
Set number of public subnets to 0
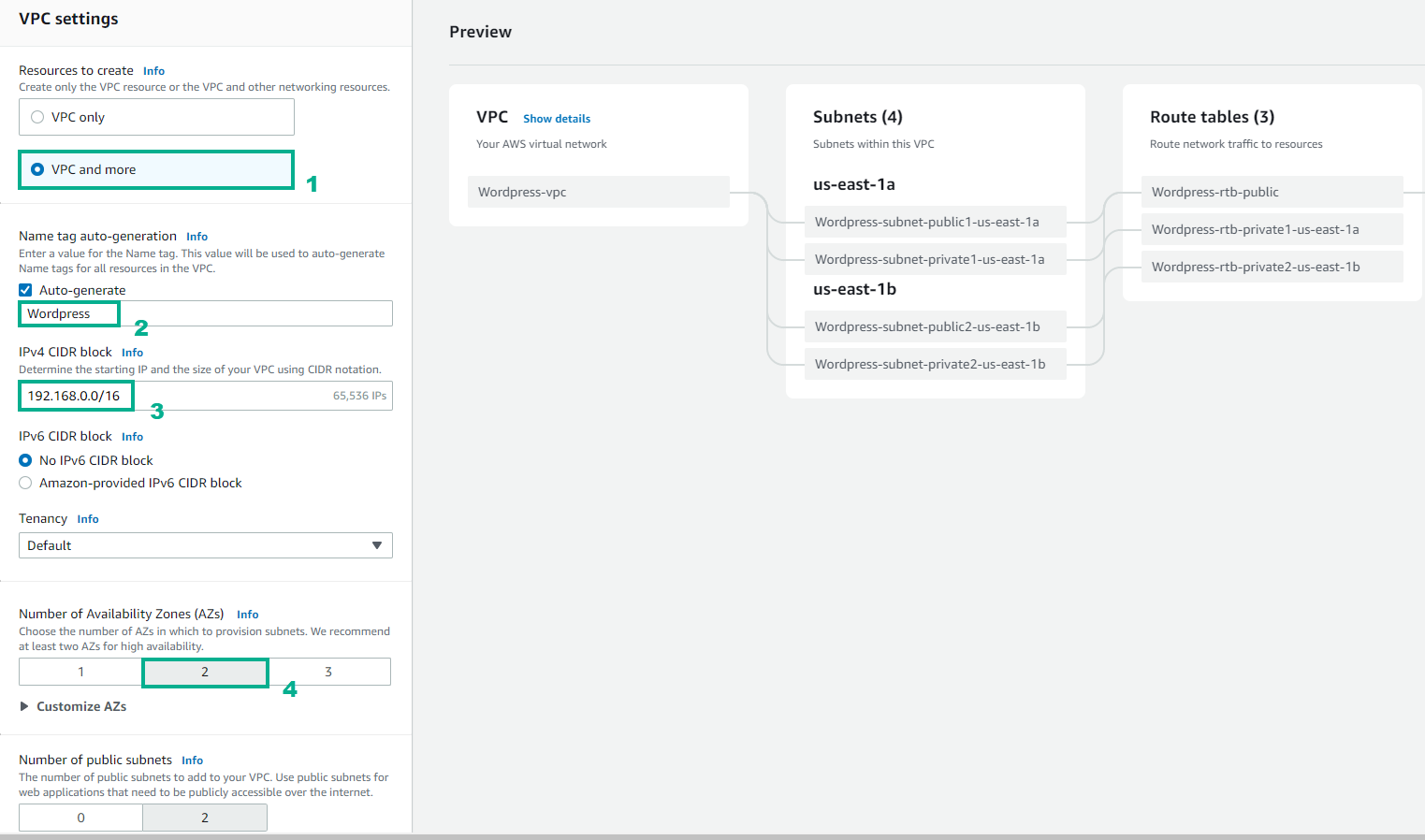point(80,818)
